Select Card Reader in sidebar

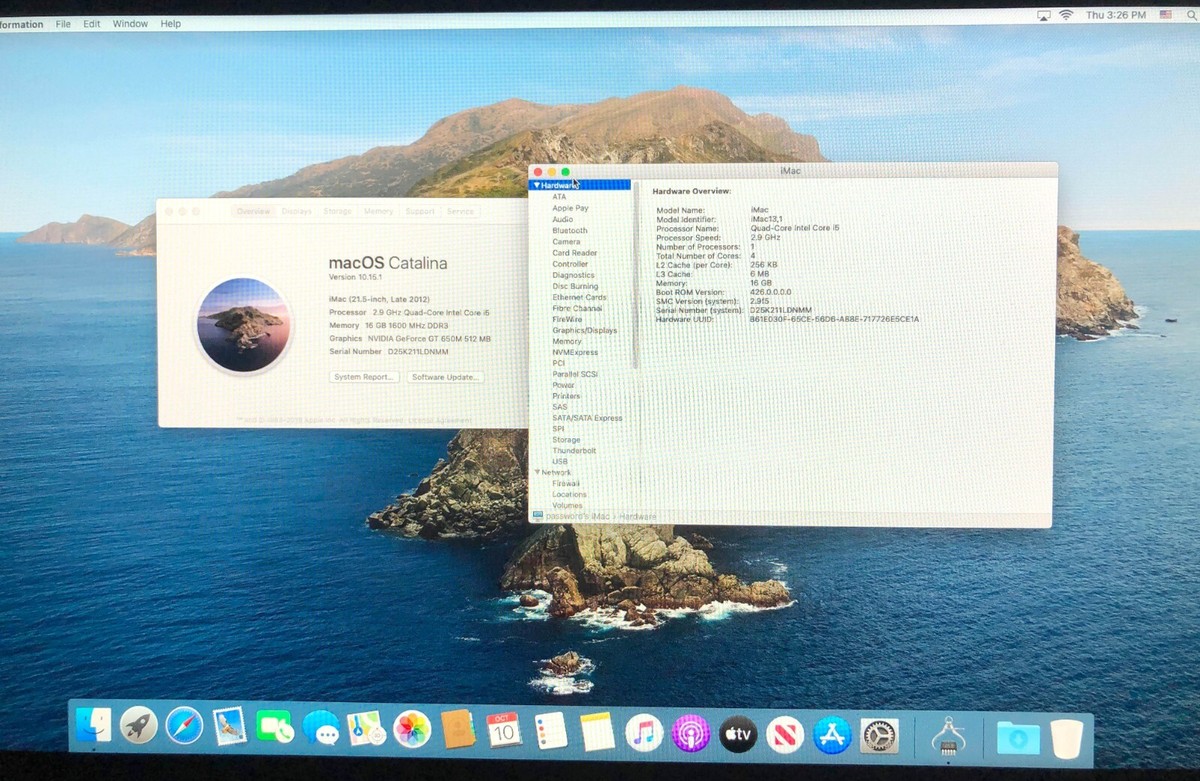[x=575, y=253]
